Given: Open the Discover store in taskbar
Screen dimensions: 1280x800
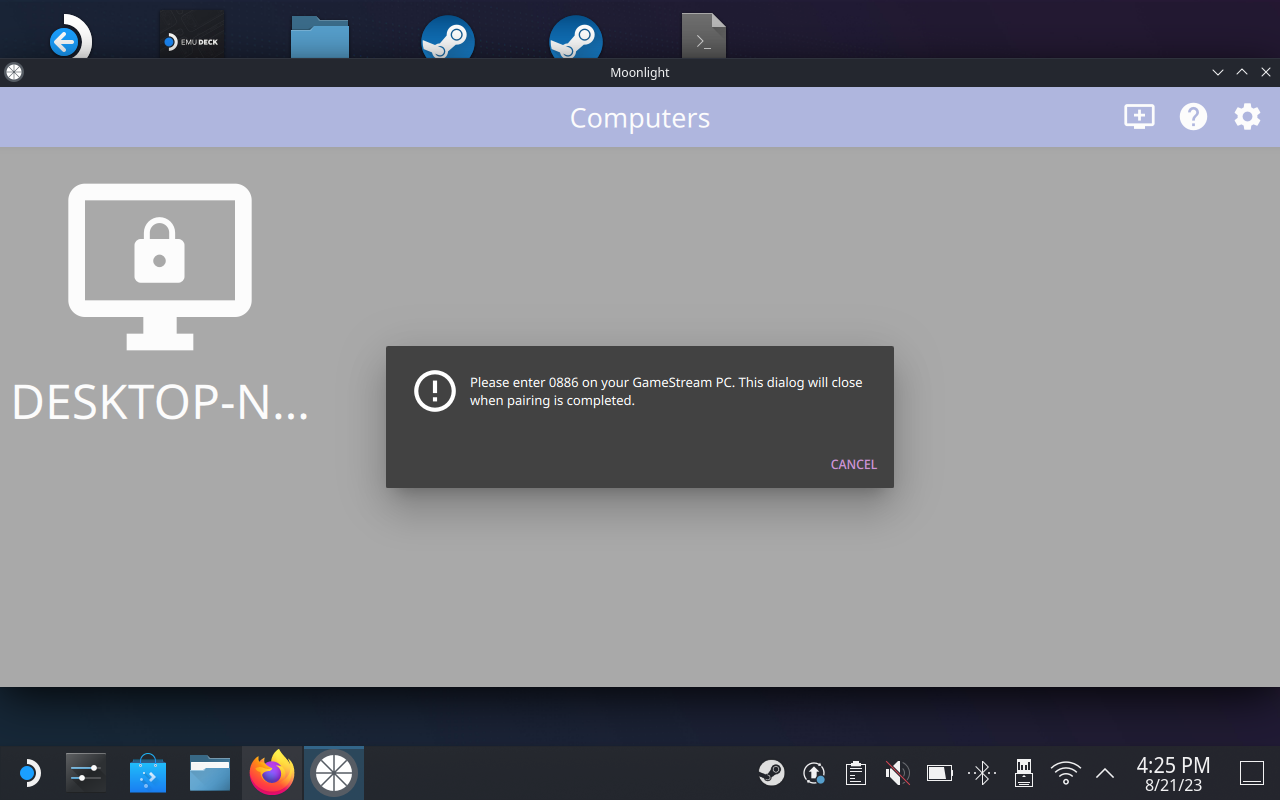Looking at the screenshot, I should (x=148, y=773).
